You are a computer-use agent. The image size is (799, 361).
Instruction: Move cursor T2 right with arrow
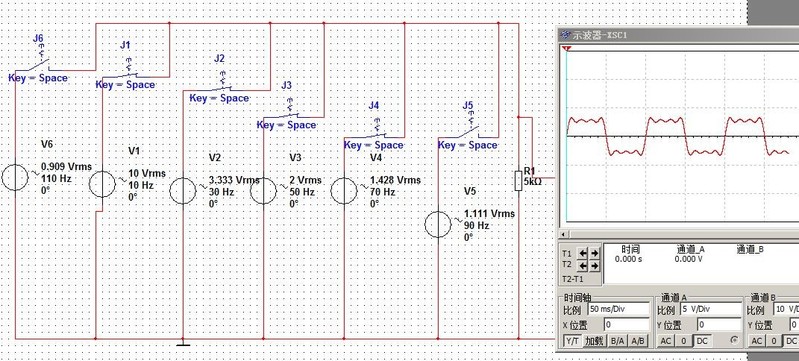tap(594, 265)
